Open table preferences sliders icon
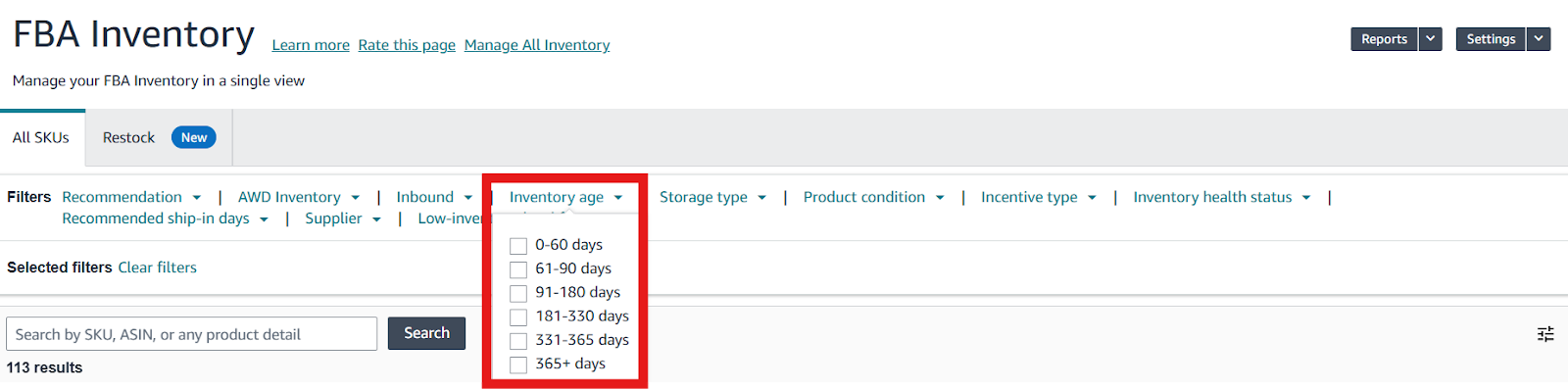This screenshot has width=1568, height=389. tap(1545, 334)
